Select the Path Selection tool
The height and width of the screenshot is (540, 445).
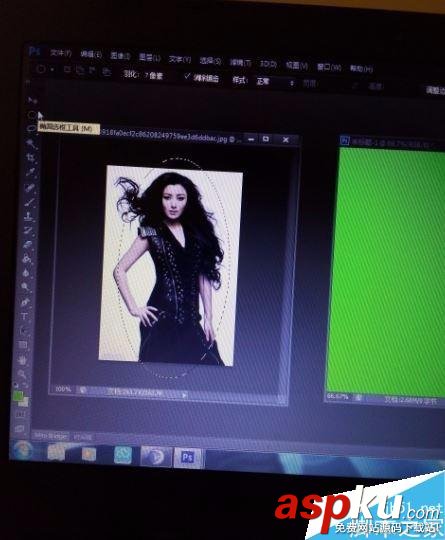[x=24, y=331]
